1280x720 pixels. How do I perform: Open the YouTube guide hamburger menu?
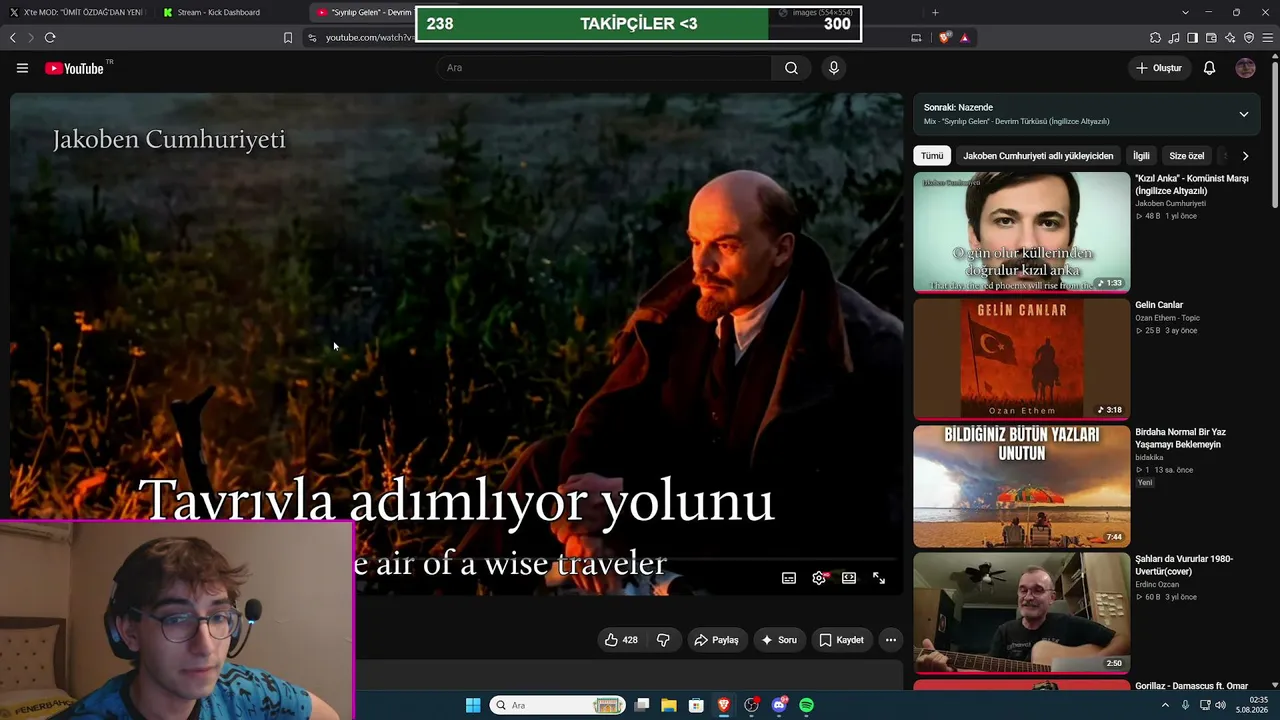click(x=22, y=68)
